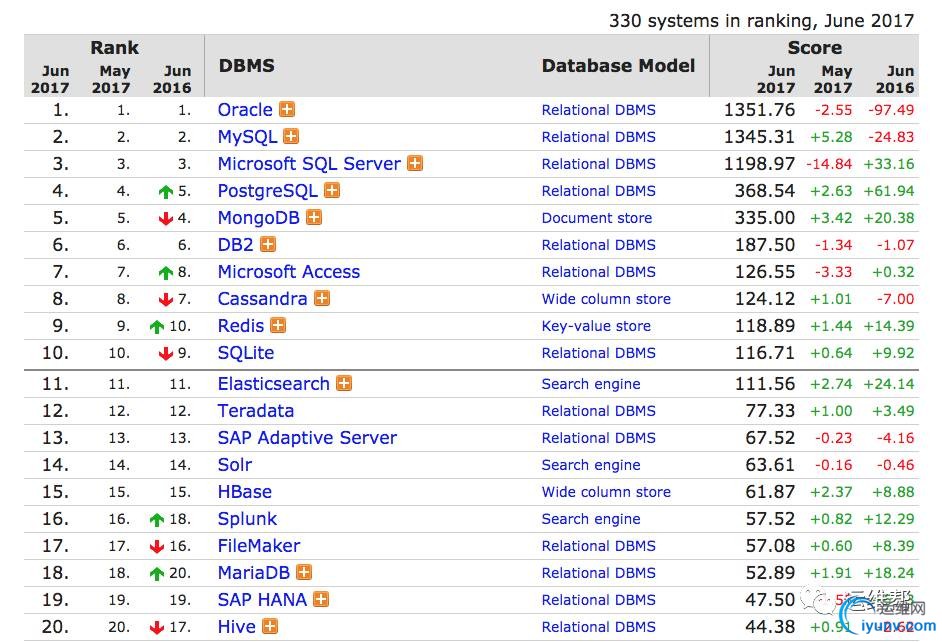Click Wide column store in Cassandra row
The height and width of the screenshot is (642, 942).
[x=606, y=299]
